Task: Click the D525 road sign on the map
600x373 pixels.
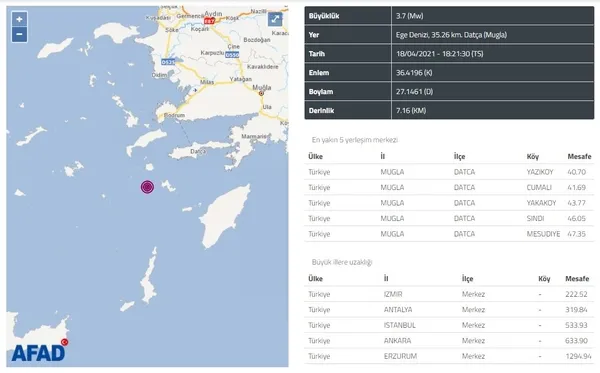Action: pos(168,62)
